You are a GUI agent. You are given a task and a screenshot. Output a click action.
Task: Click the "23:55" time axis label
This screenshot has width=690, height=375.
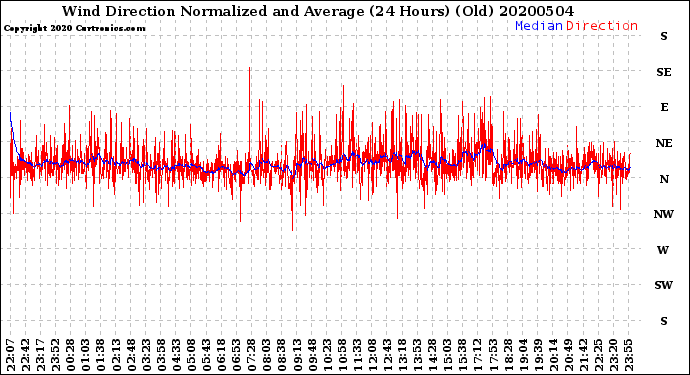628,355
